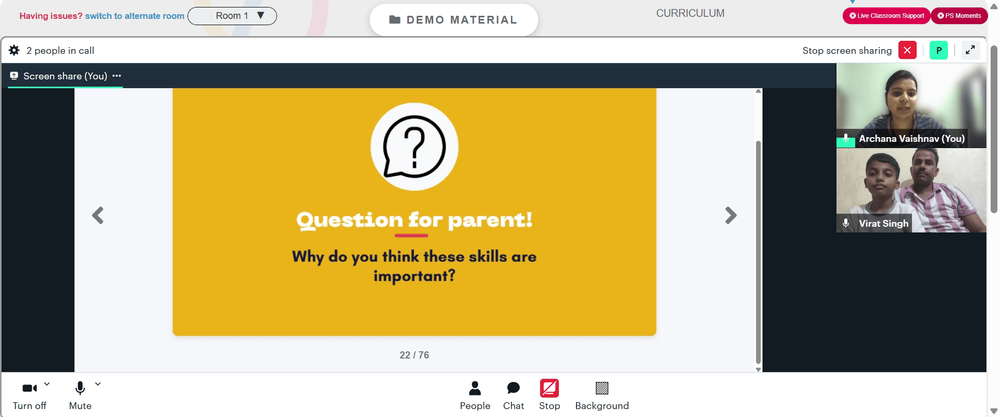
Task: Open the Room 1 dropdown
Action: tap(232, 16)
